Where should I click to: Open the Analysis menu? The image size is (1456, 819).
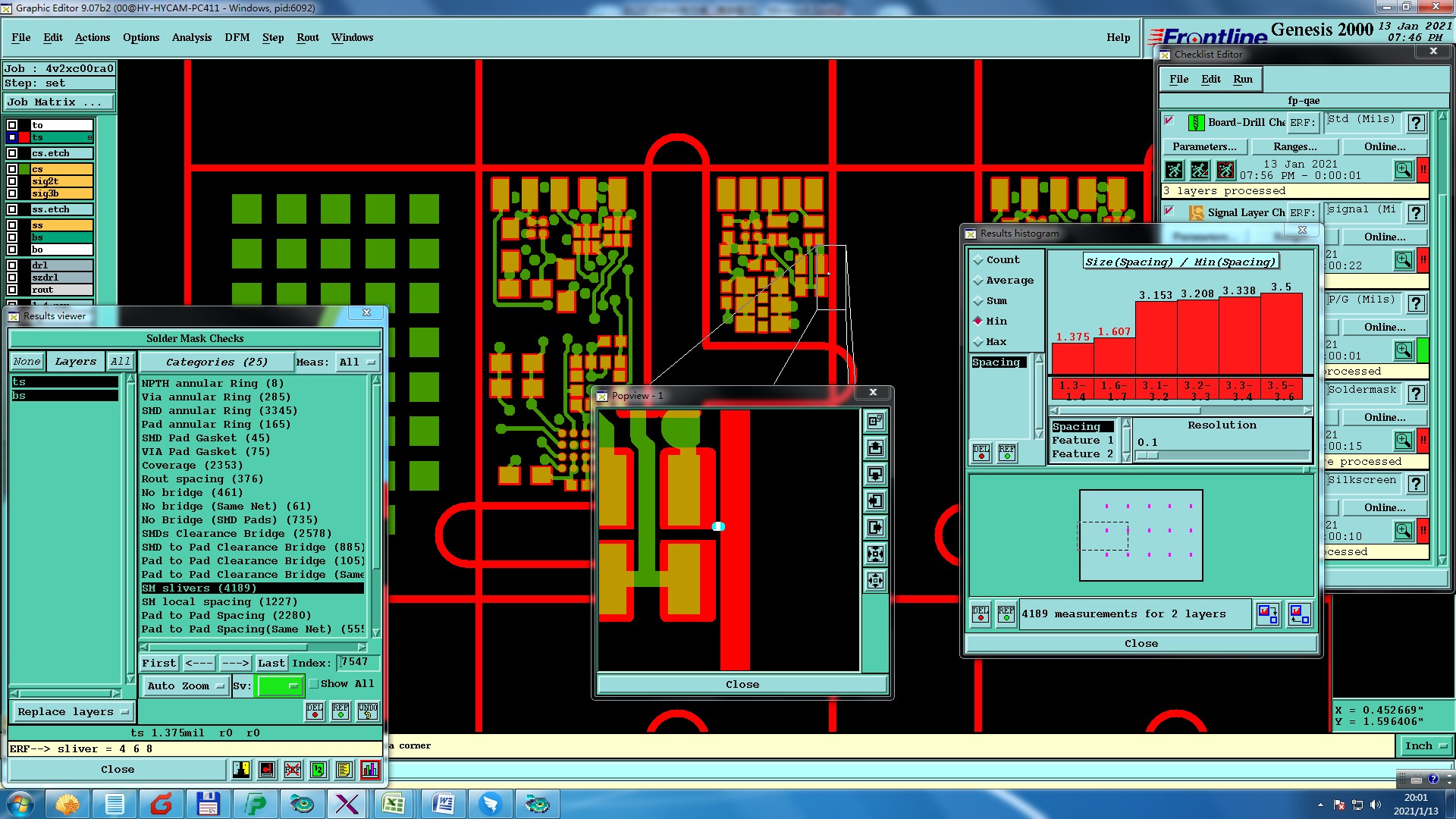point(191,37)
